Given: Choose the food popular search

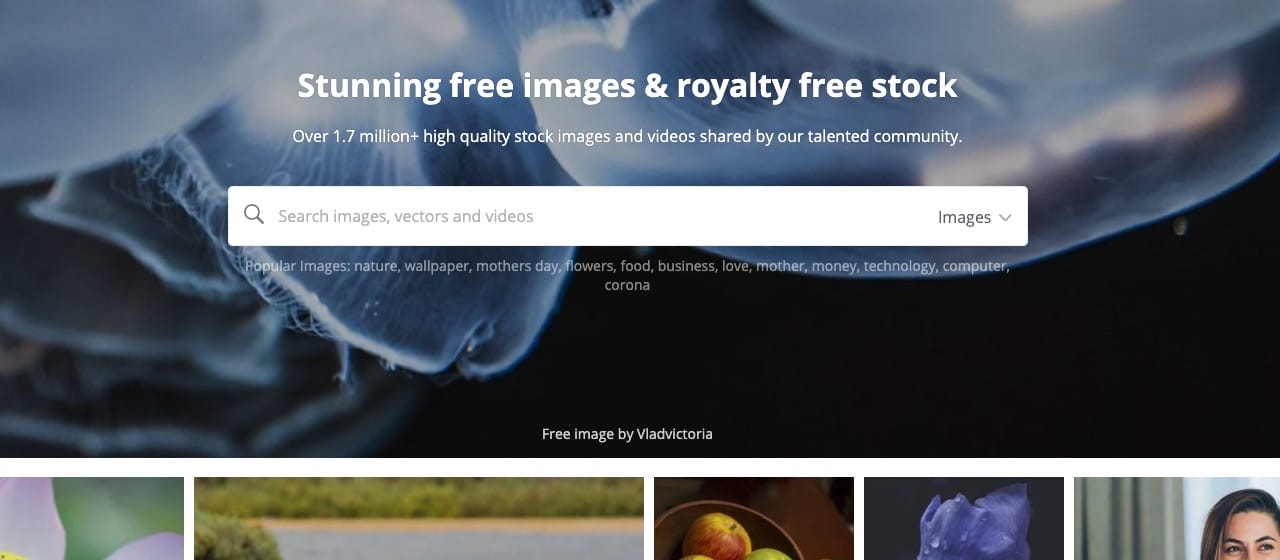Looking at the screenshot, I should pyautogui.click(x=635, y=266).
